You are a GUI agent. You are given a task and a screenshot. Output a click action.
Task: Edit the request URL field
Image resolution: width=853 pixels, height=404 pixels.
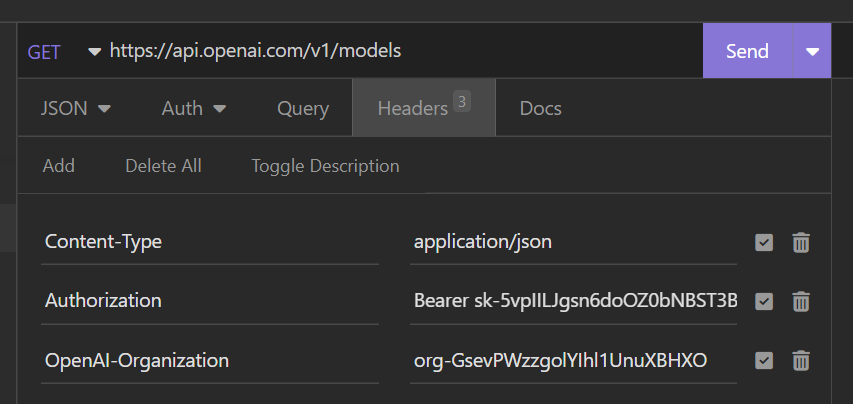click(x=403, y=51)
